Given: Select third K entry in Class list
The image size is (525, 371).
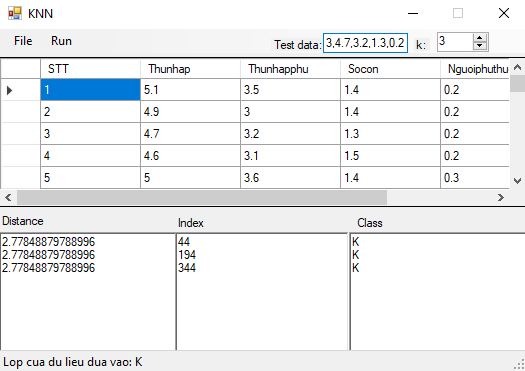Looking at the screenshot, I should (x=356, y=268).
